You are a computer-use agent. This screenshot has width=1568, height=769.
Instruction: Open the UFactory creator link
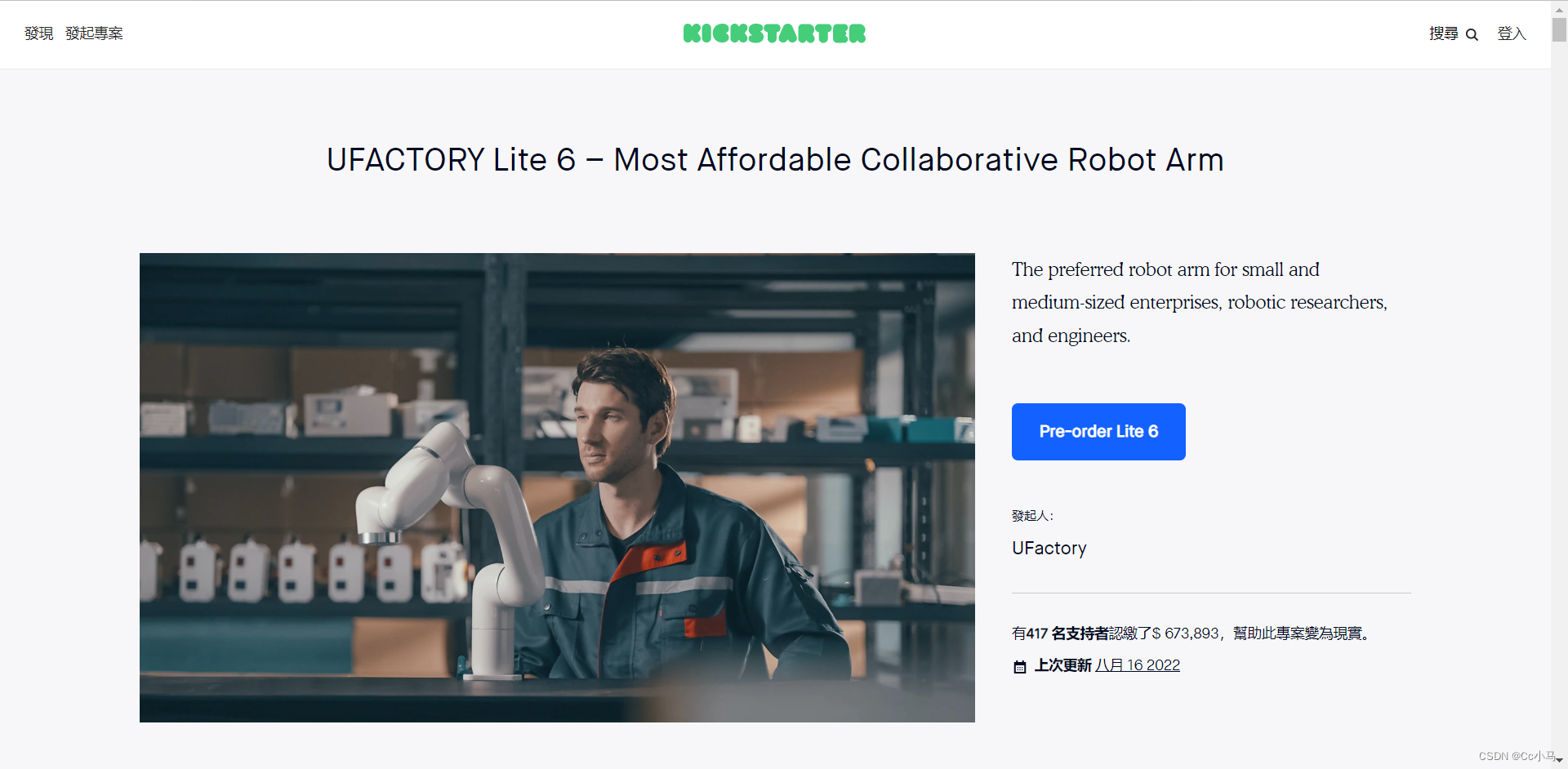point(1049,548)
